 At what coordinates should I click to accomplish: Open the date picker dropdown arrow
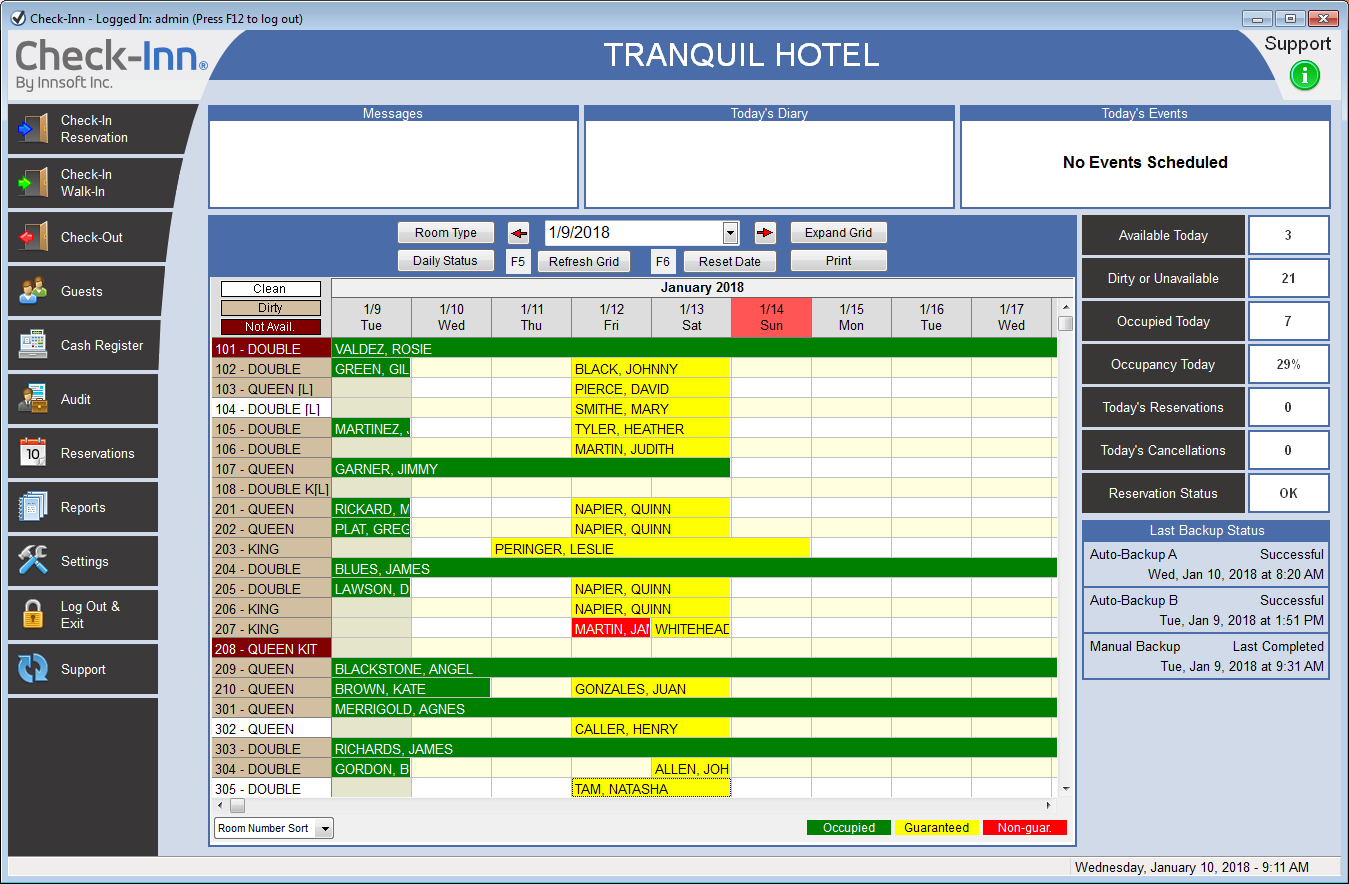(x=730, y=233)
